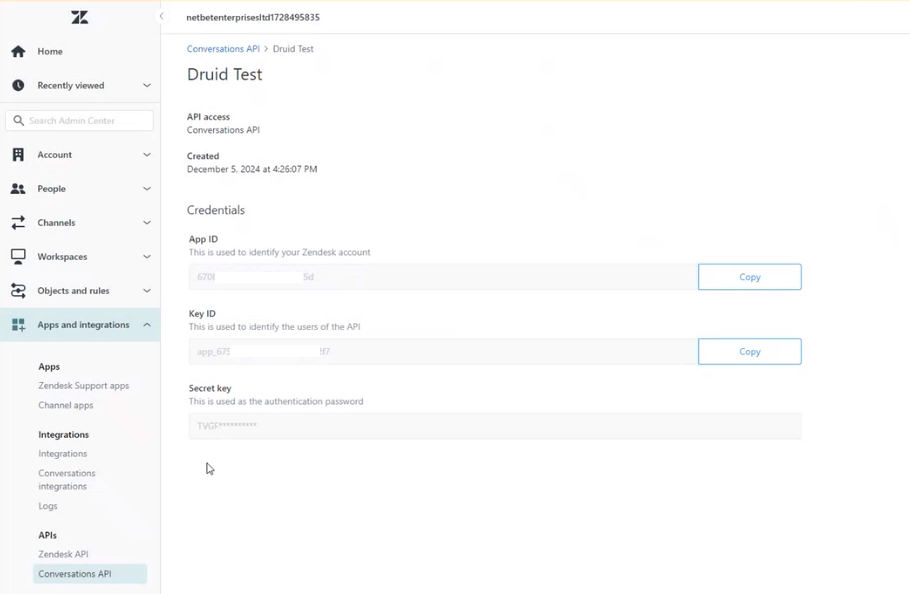This screenshot has width=910, height=594.
Task: Click the Objects and rules icon
Action: pyautogui.click(x=18, y=291)
